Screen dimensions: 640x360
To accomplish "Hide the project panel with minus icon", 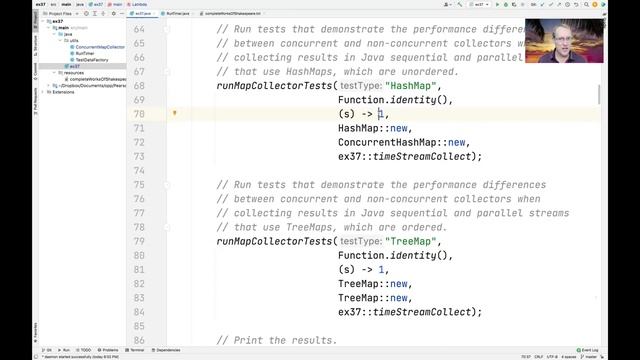I will click(121, 13).
